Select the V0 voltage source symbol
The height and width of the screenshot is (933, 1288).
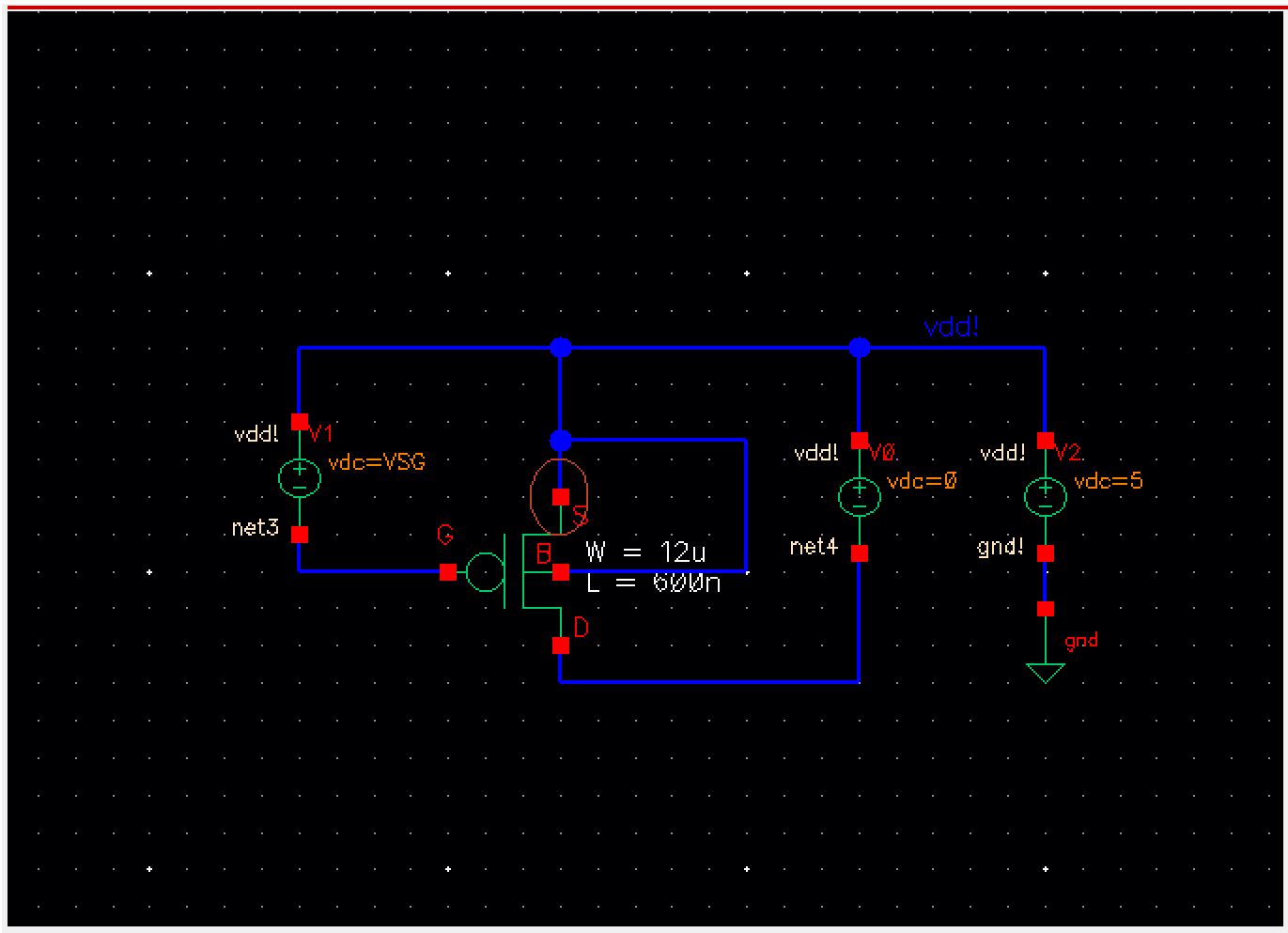[859, 496]
